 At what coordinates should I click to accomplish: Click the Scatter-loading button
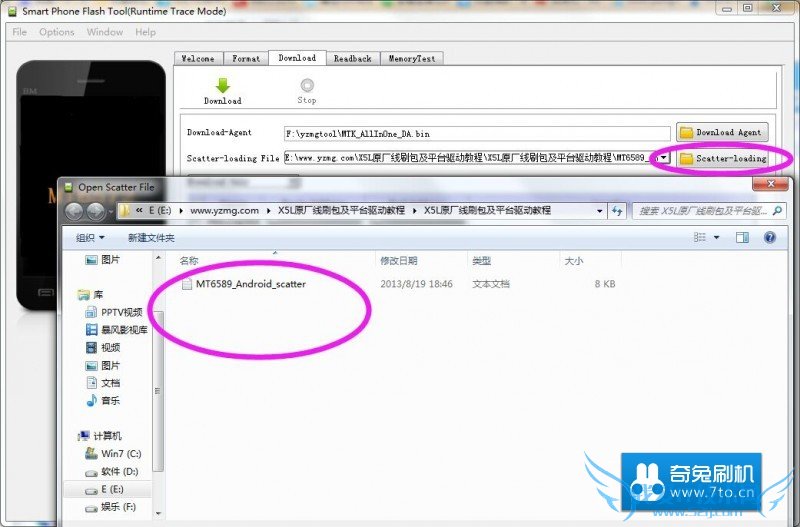(x=723, y=158)
